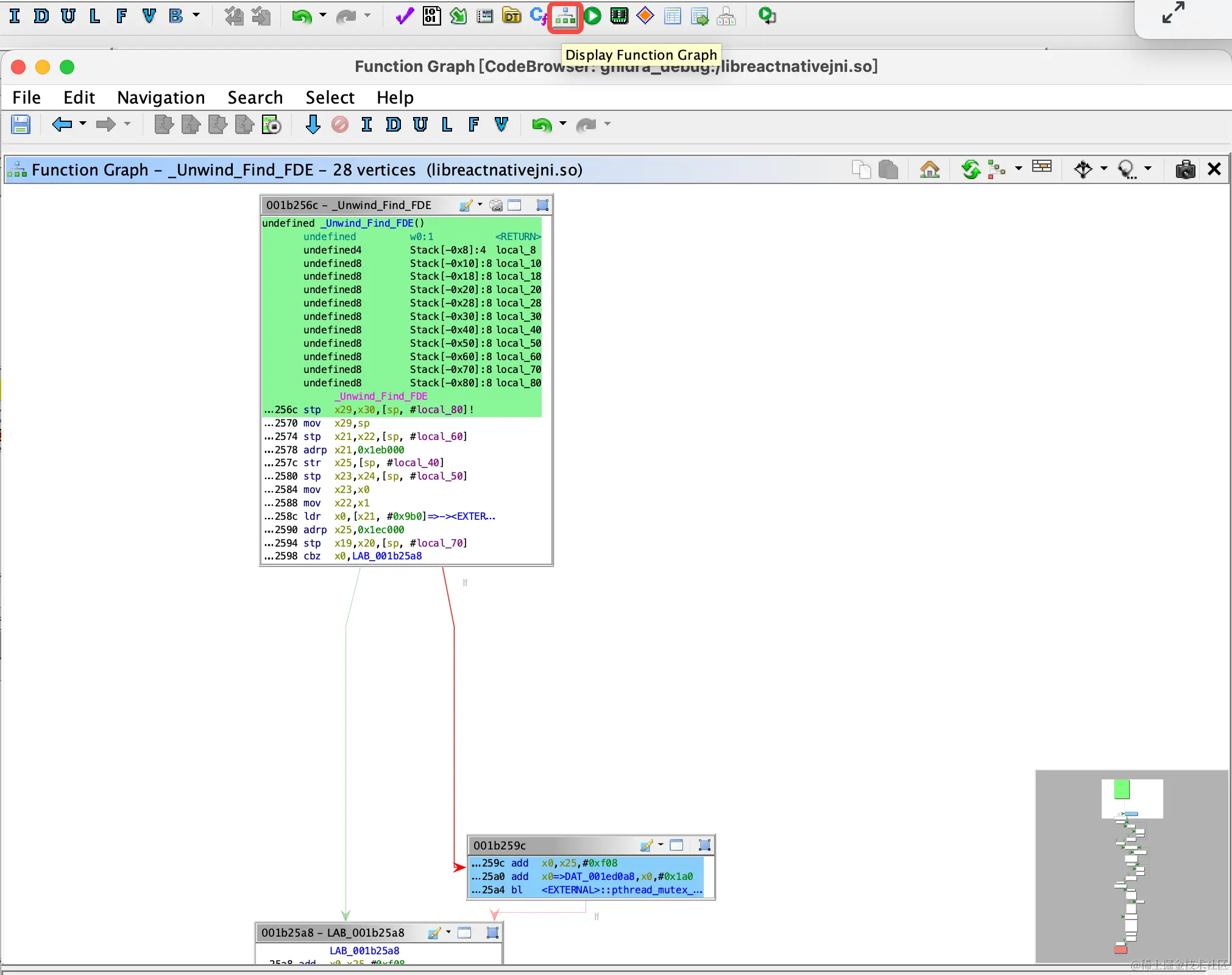Image resolution: width=1232 pixels, height=975 pixels.
Task: Open the Undo dropdown in Function Graph toolbar
Action: click(x=563, y=124)
